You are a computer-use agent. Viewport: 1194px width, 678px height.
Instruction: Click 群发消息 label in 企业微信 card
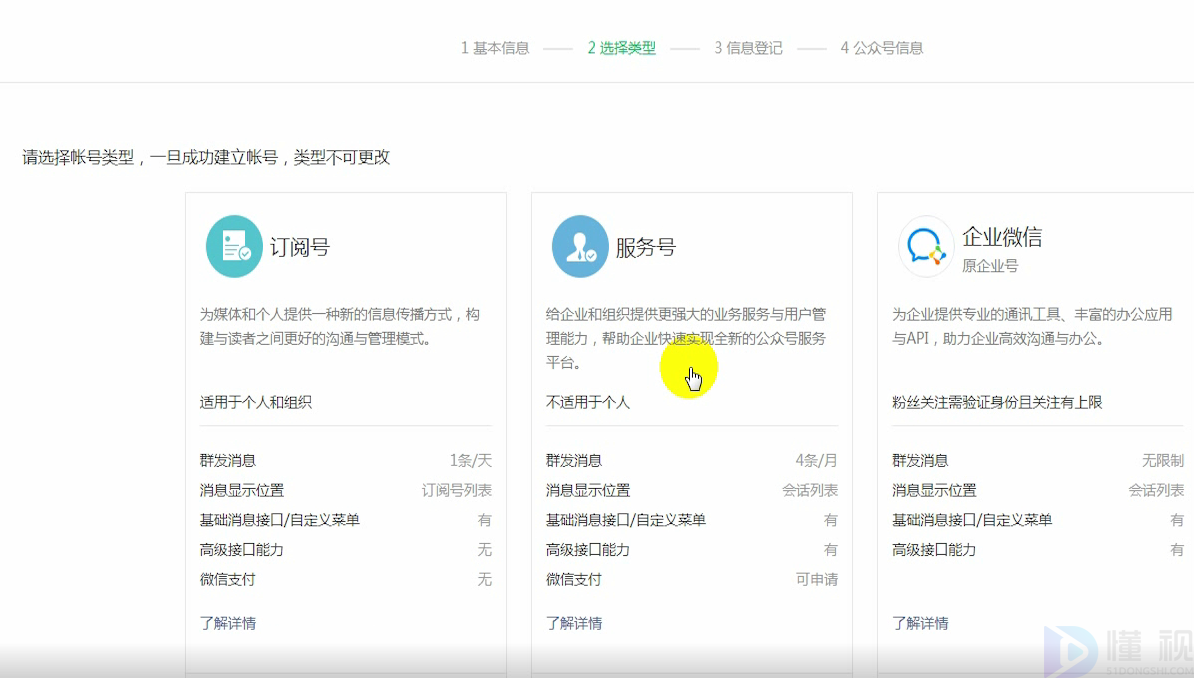point(920,460)
